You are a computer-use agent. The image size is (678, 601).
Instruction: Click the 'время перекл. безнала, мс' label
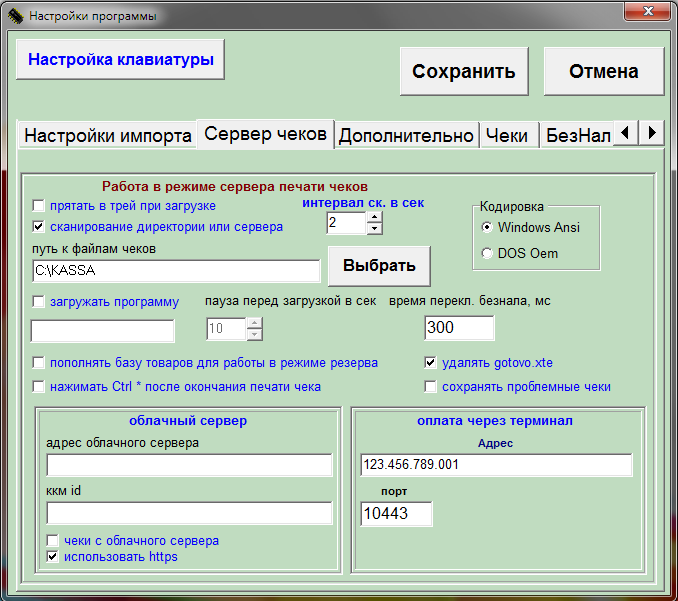pyautogui.click(x=470, y=301)
